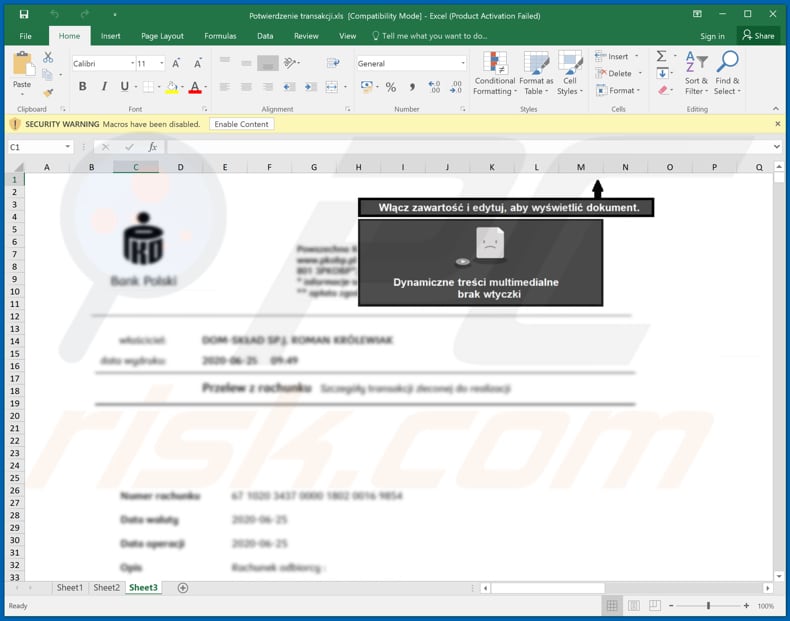790x621 pixels.
Task: Click the Select All corner triangle
Action: pyautogui.click(x=18, y=167)
